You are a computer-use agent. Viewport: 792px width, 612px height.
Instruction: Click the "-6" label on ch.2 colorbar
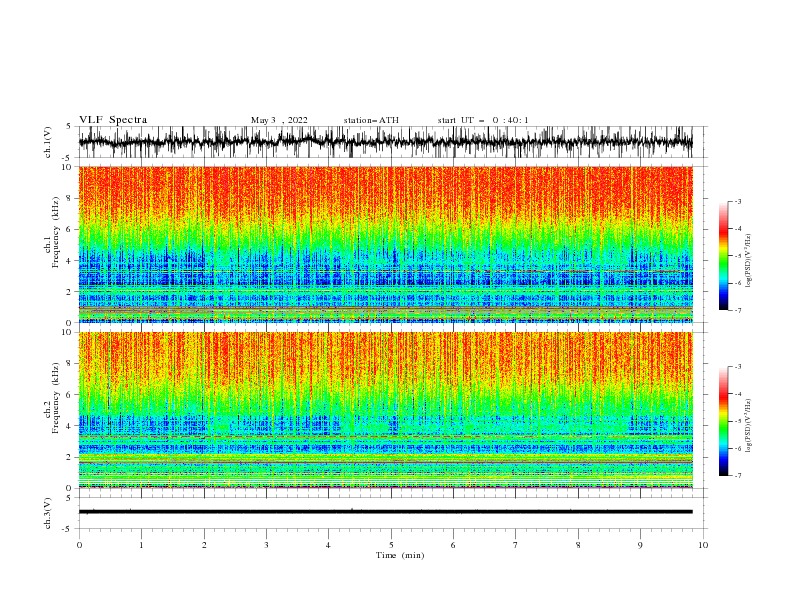pyautogui.click(x=738, y=448)
